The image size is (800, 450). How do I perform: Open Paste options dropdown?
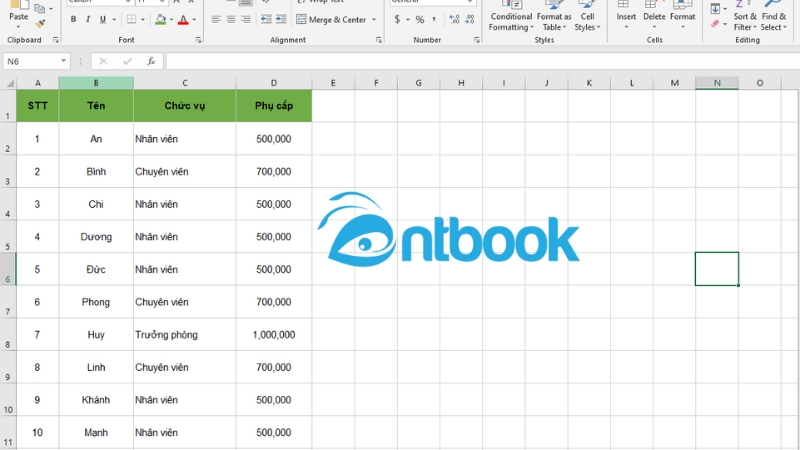pyautogui.click(x=18, y=26)
